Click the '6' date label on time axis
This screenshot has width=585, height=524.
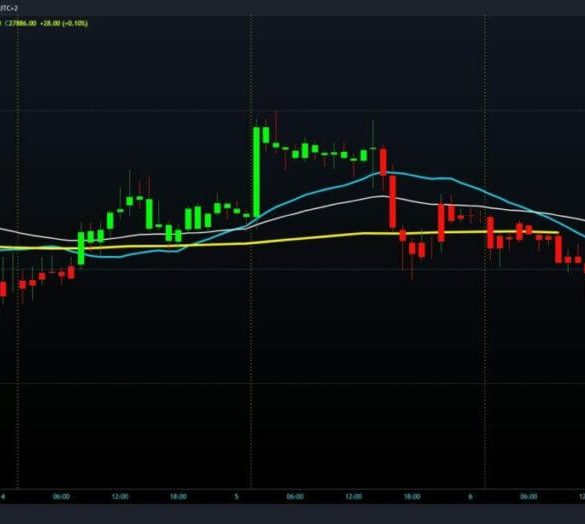pyautogui.click(x=470, y=496)
